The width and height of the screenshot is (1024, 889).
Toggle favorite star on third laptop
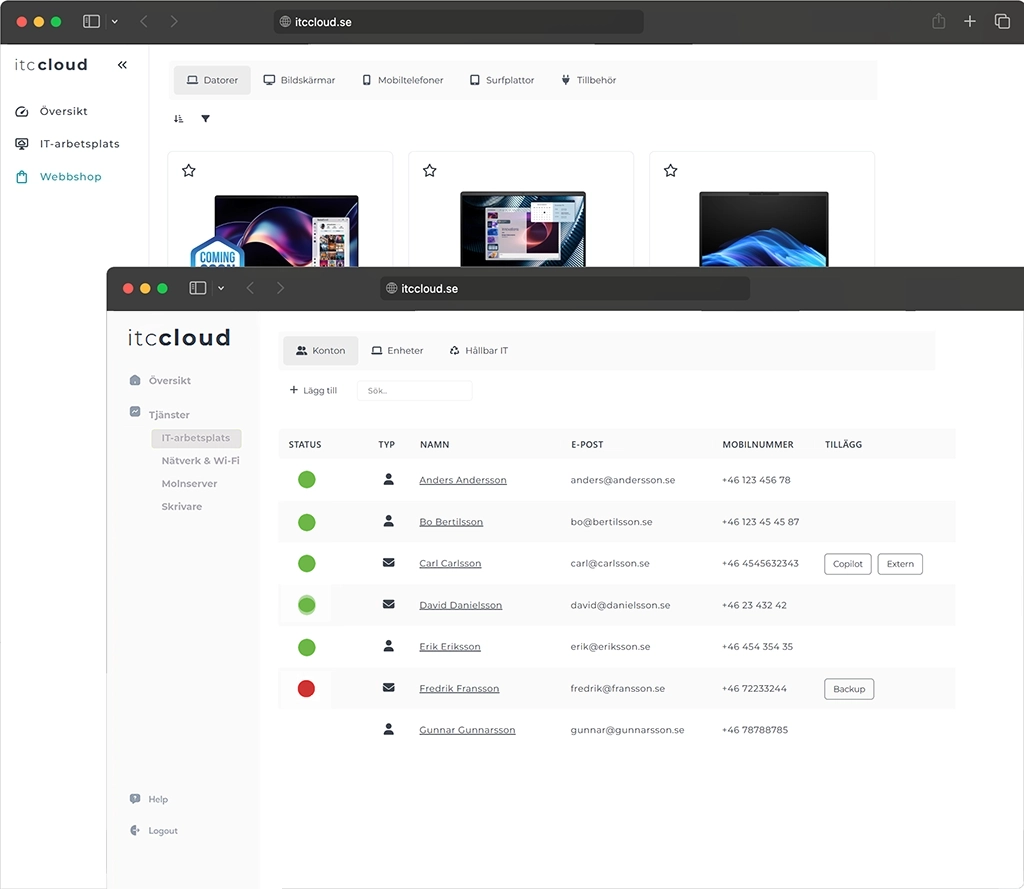(670, 171)
